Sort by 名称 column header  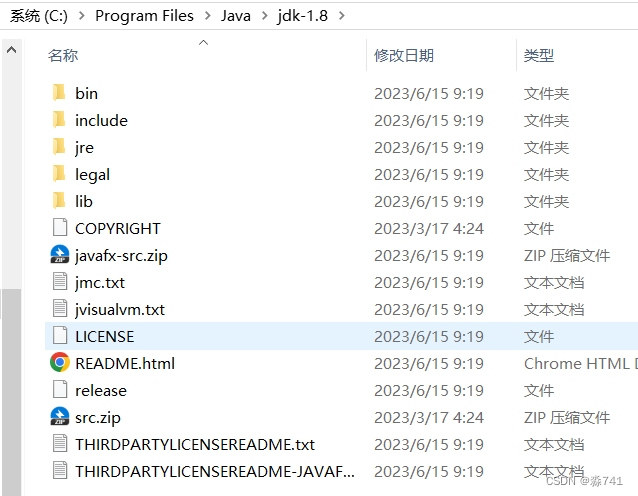tap(63, 55)
